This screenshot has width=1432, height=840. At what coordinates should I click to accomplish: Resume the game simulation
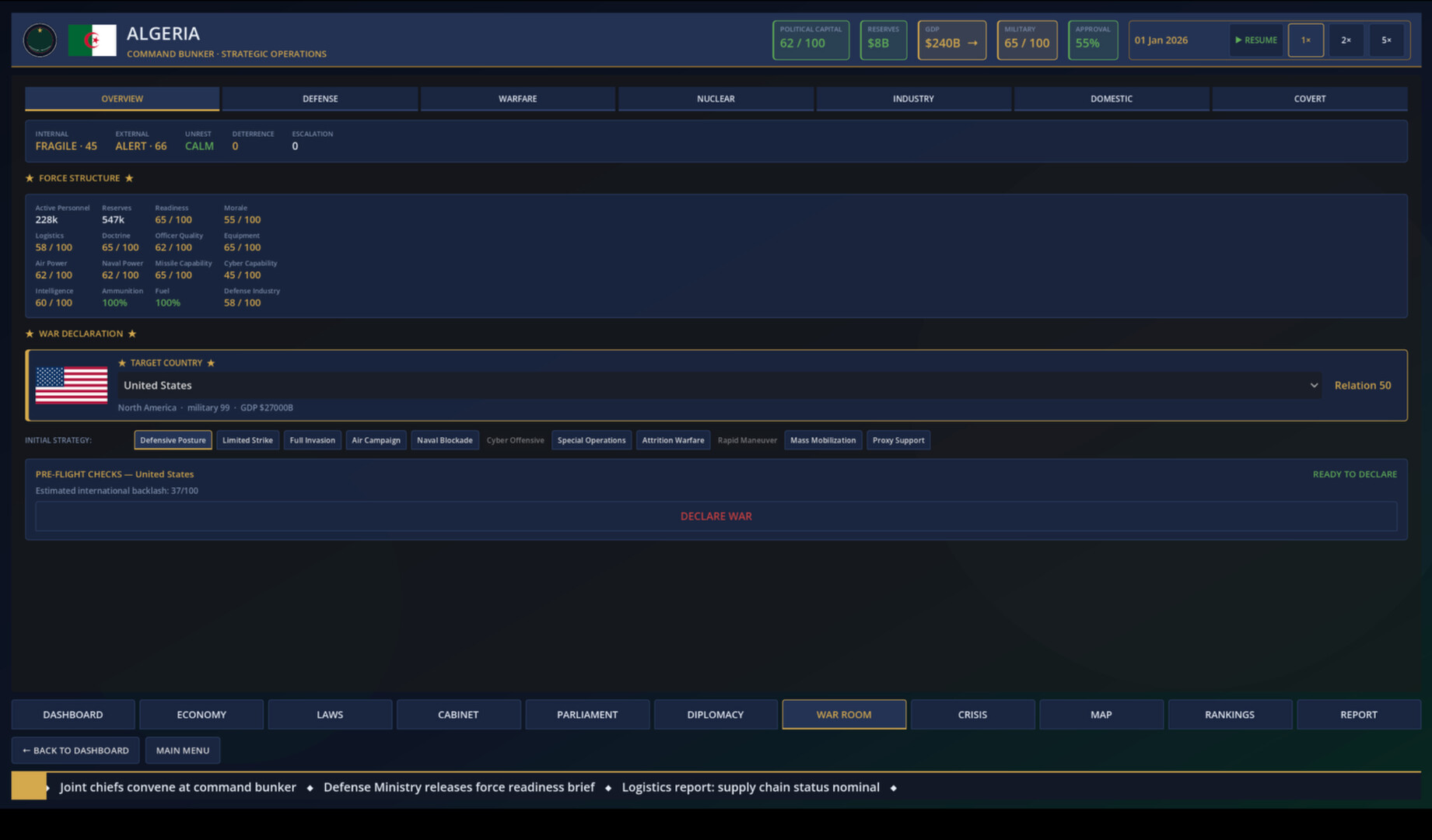click(1256, 40)
